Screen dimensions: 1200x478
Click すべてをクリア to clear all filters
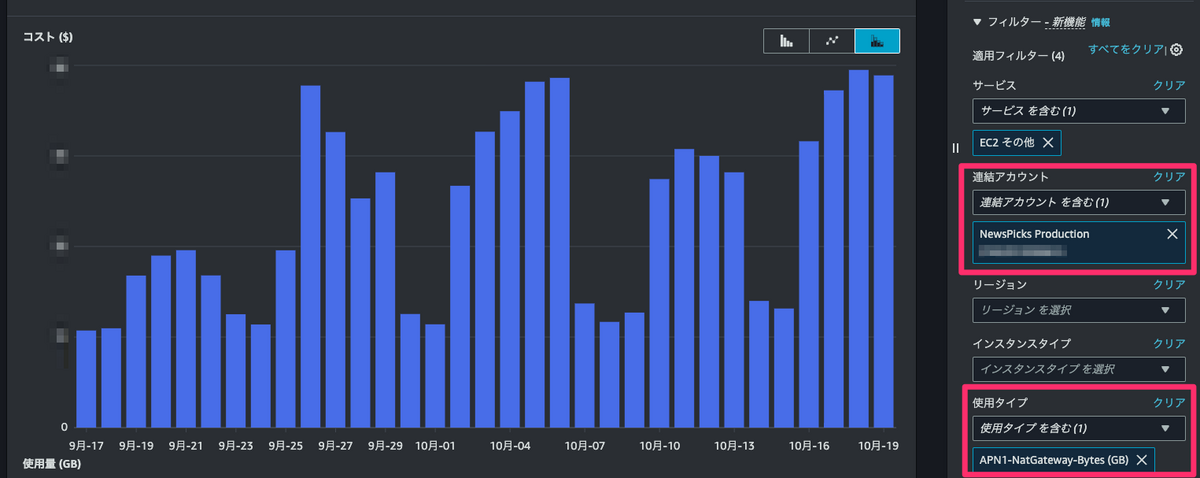pos(1126,48)
